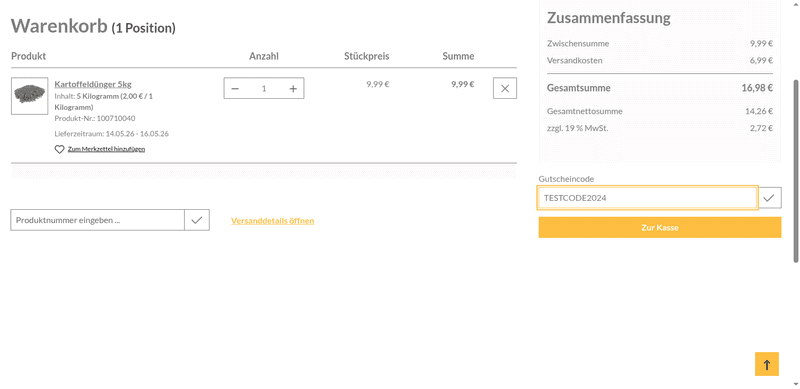Click the Versandkosten value 6,99 €
800x389 pixels.
click(x=761, y=60)
